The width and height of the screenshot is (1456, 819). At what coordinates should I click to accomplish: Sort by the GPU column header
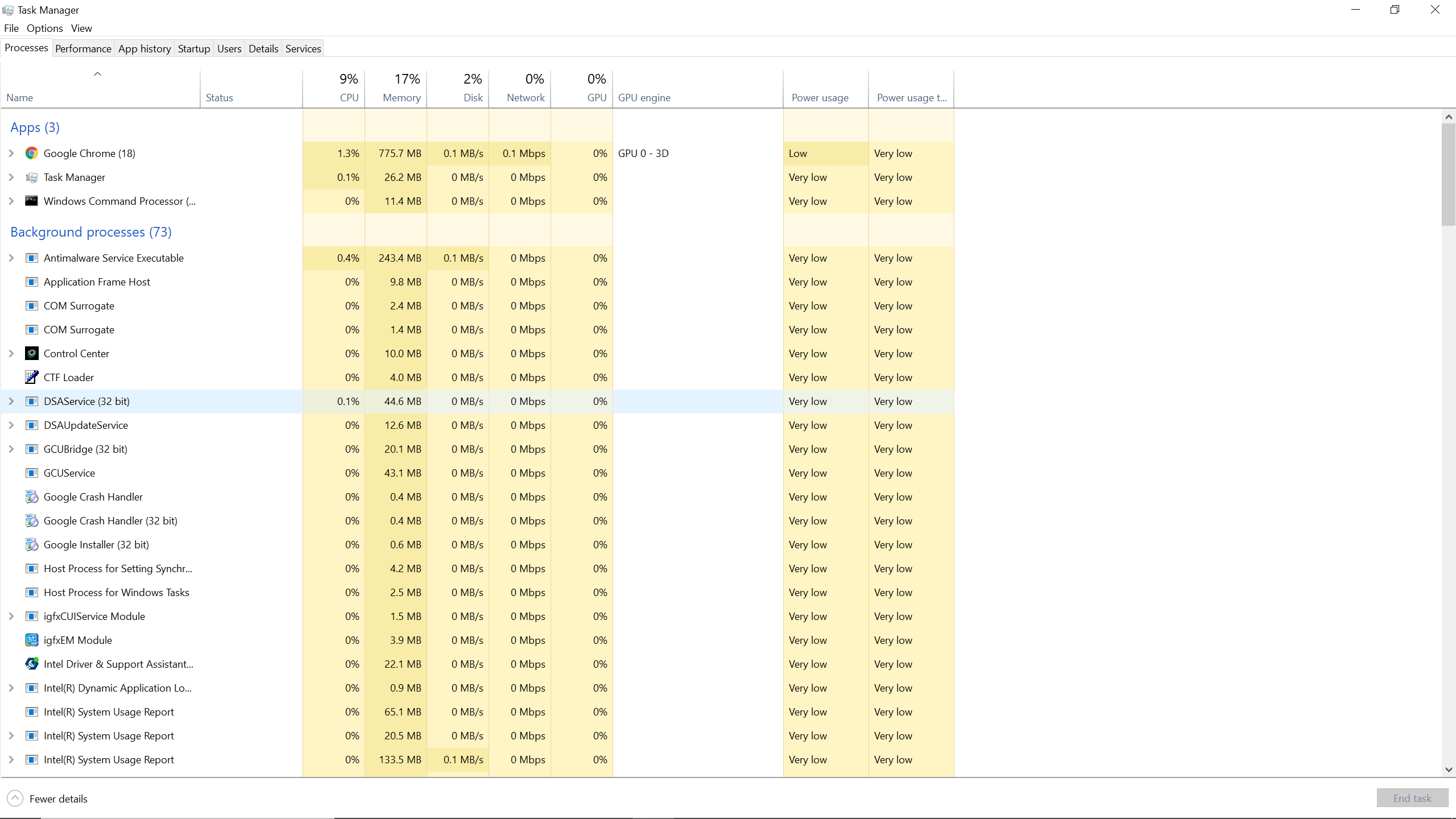[x=582, y=88]
